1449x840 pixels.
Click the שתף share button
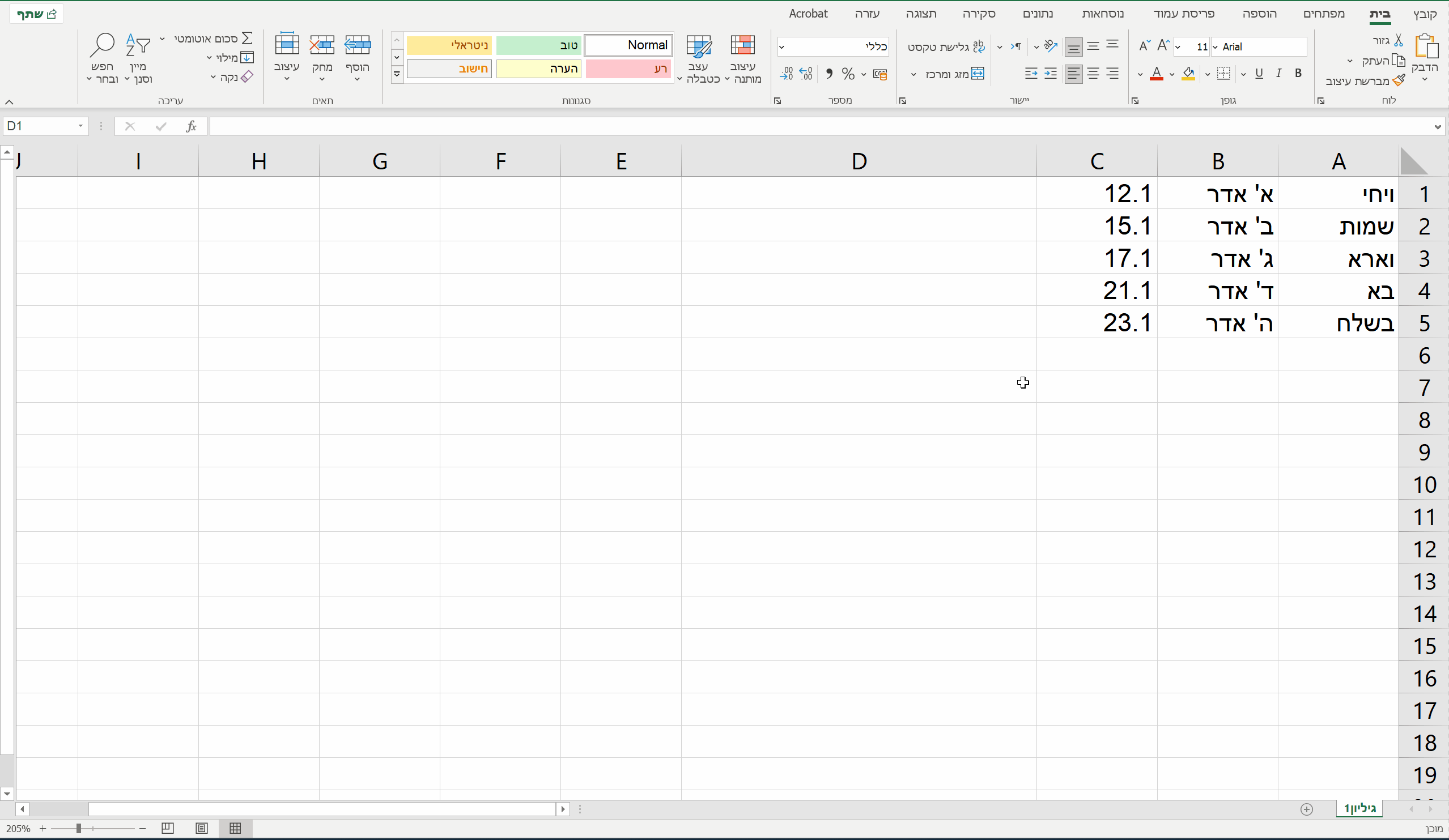coord(36,14)
